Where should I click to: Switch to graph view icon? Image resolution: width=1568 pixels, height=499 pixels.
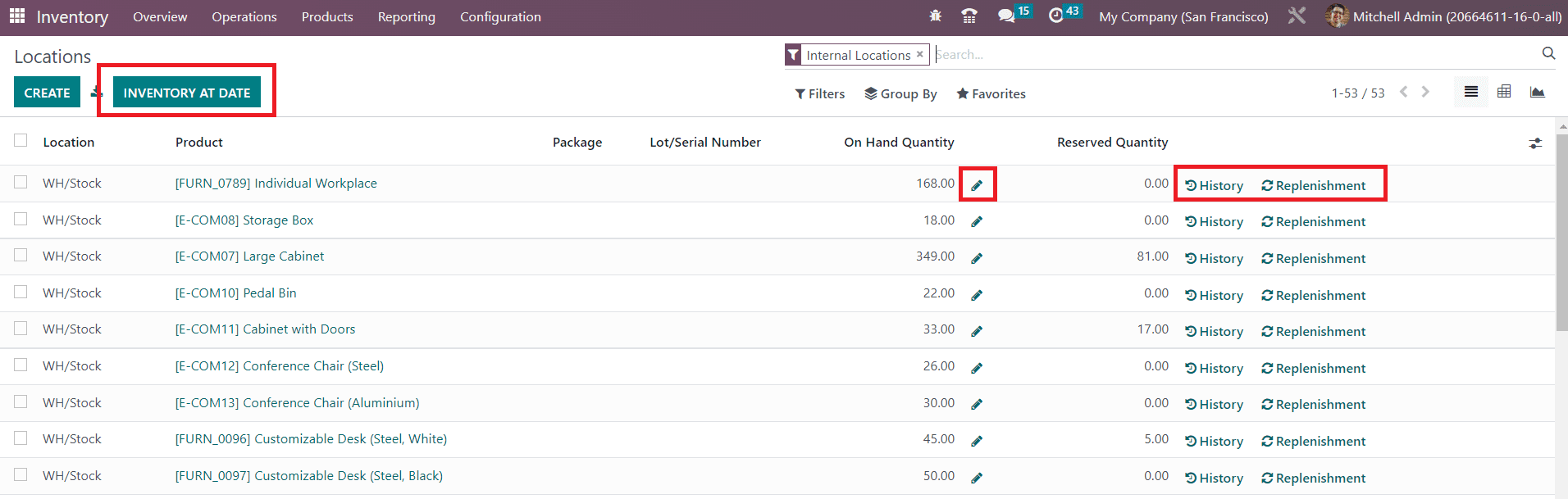(x=1538, y=92)
